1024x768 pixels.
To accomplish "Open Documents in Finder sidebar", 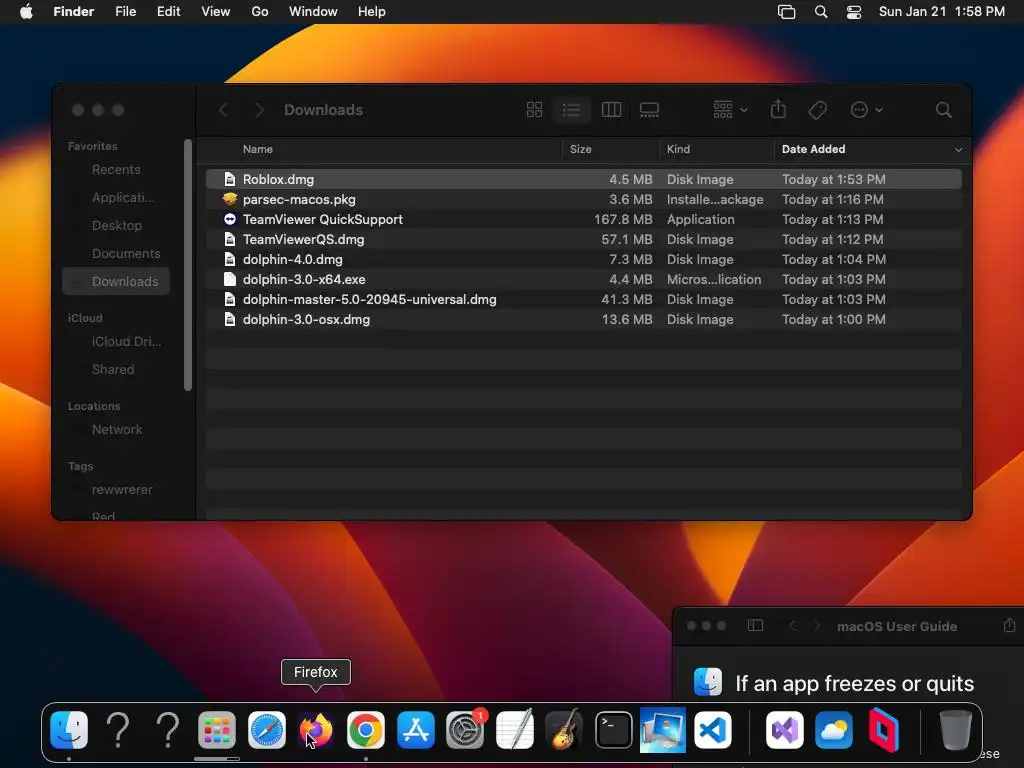I will tap(116, 253).
